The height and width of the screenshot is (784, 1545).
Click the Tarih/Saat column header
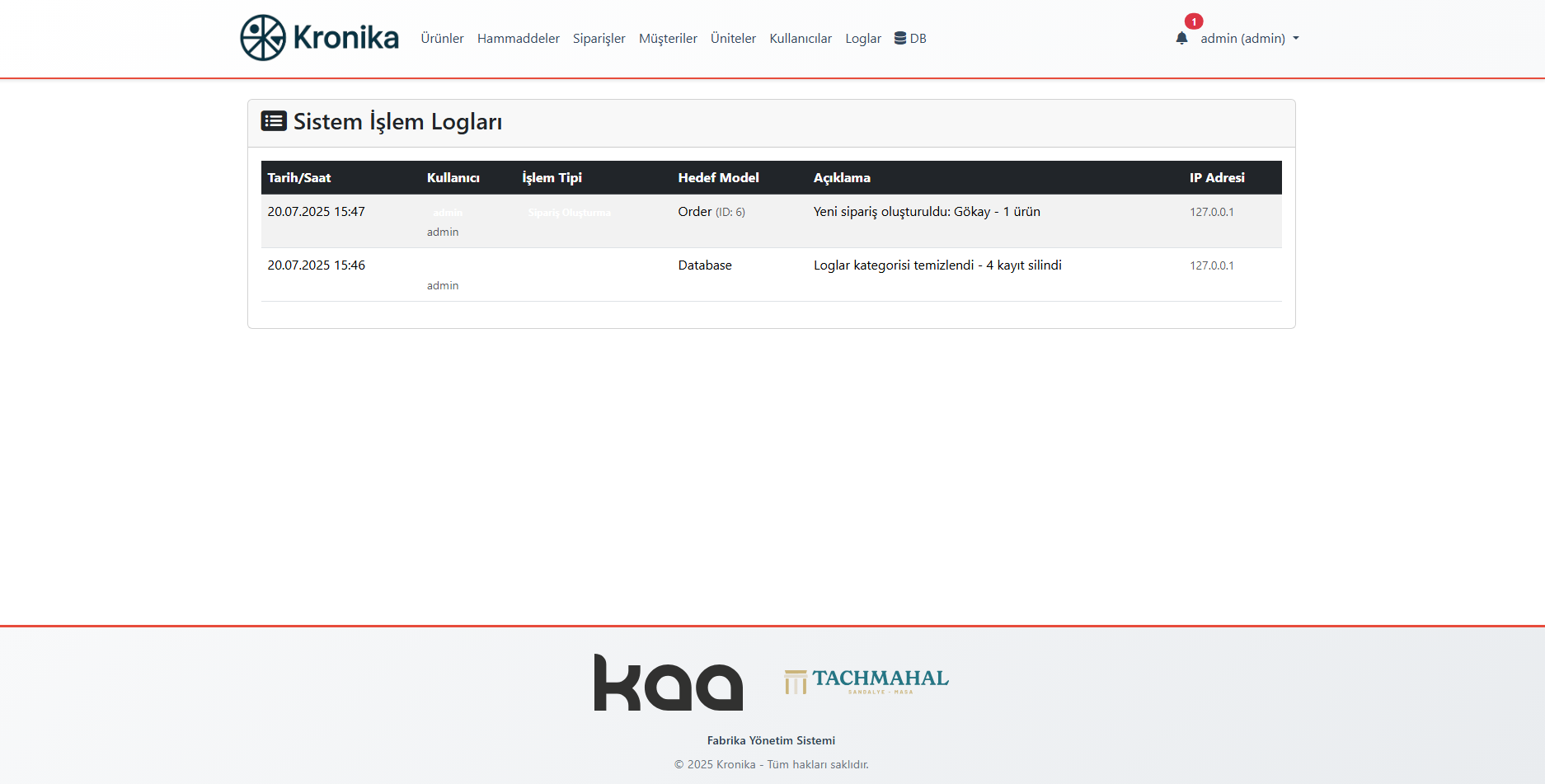299,178
